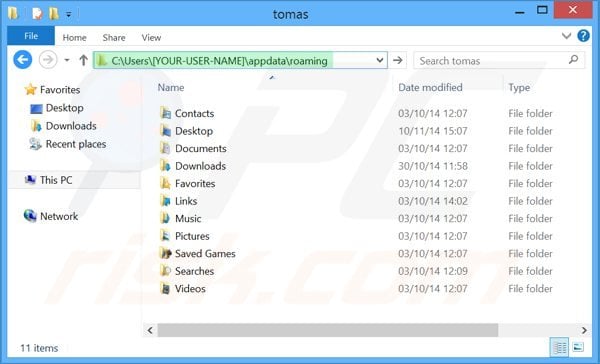Expand the address bar history dropdown
The image size is (600, 364).
380,60
